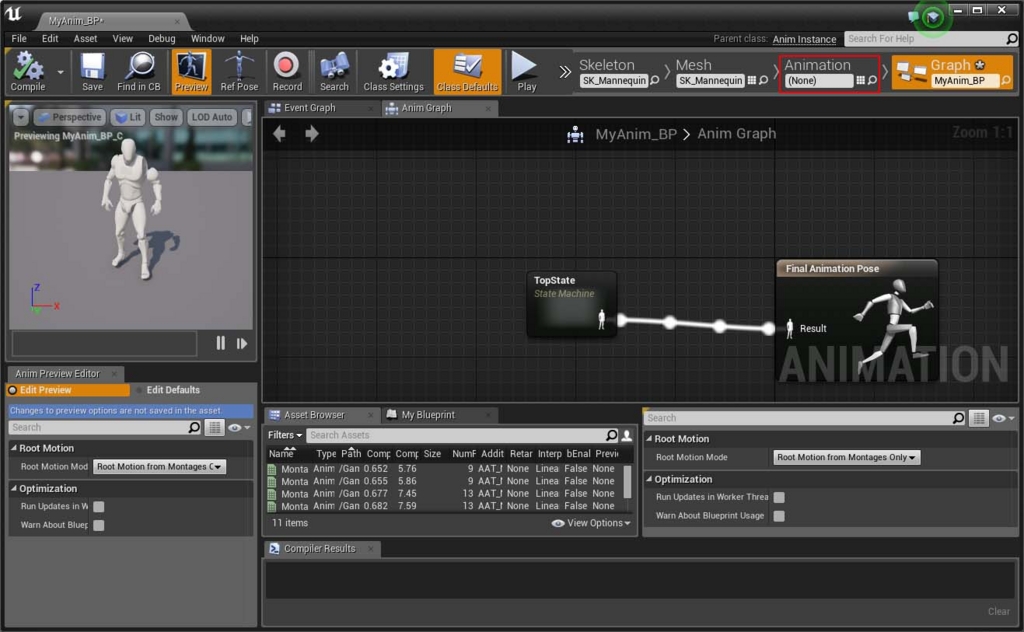Expand the toolbar overflow chevrons
Image resolution: width=1024 pixels, height=632 pixels.
[565, 72]
